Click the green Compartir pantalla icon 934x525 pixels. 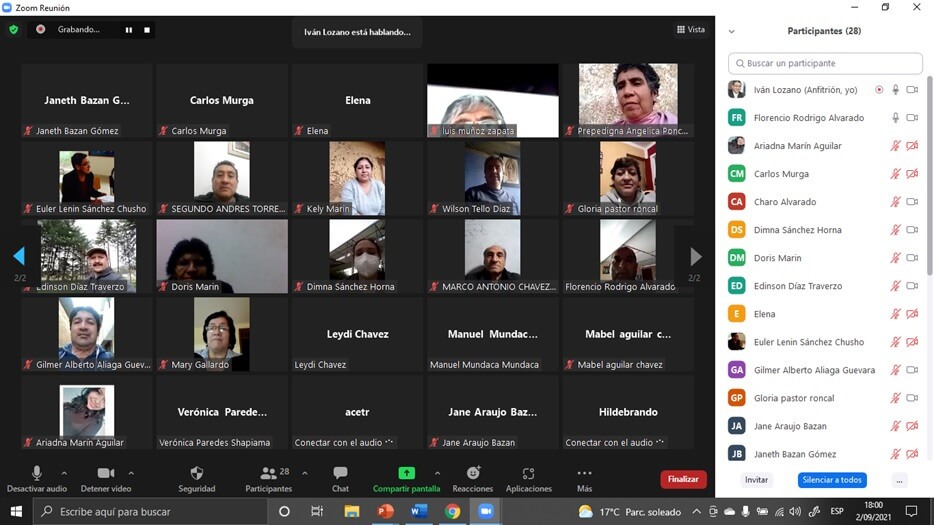point(406,473)
